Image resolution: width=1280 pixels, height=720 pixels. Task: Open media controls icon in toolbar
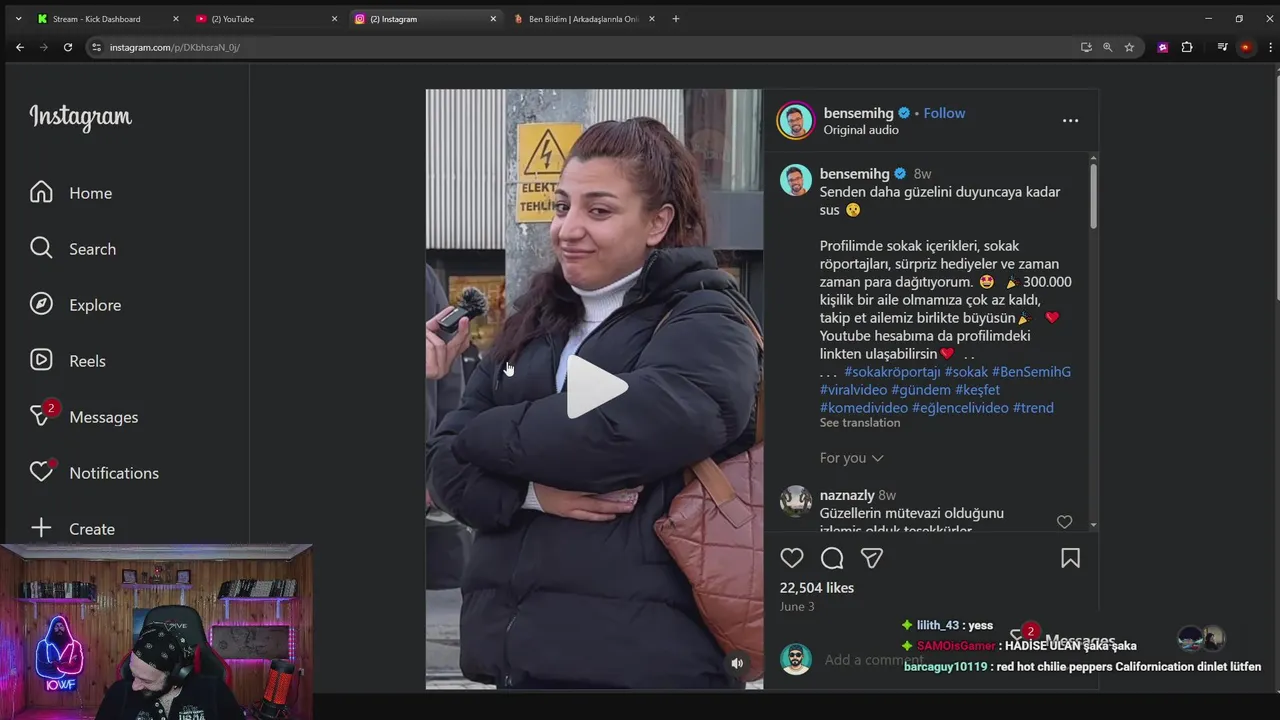pos(1222,47)
